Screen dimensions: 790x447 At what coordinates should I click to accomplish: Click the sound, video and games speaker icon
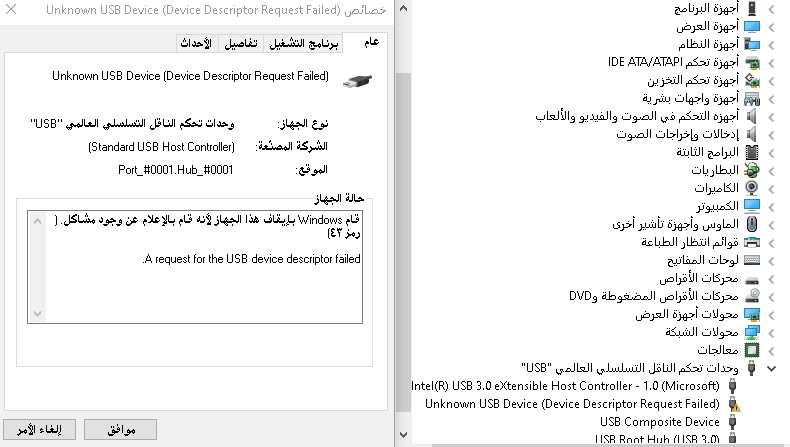[752, 116]
